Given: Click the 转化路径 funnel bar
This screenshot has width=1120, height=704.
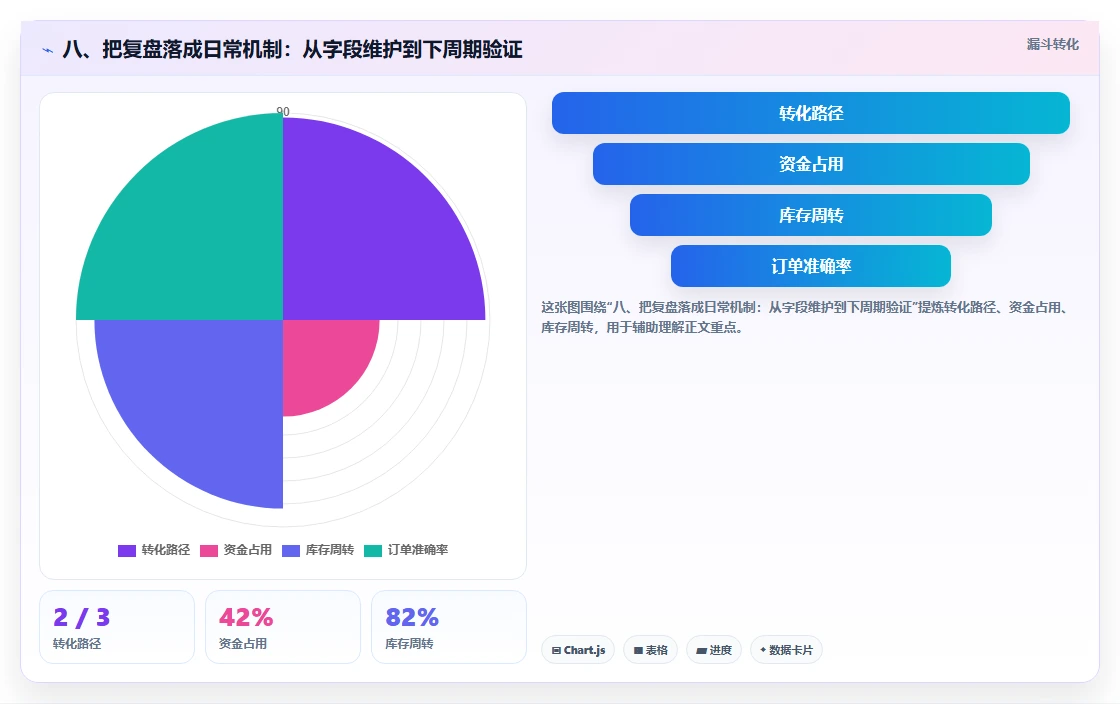Looking at the screenshot, I should point(811,113).
